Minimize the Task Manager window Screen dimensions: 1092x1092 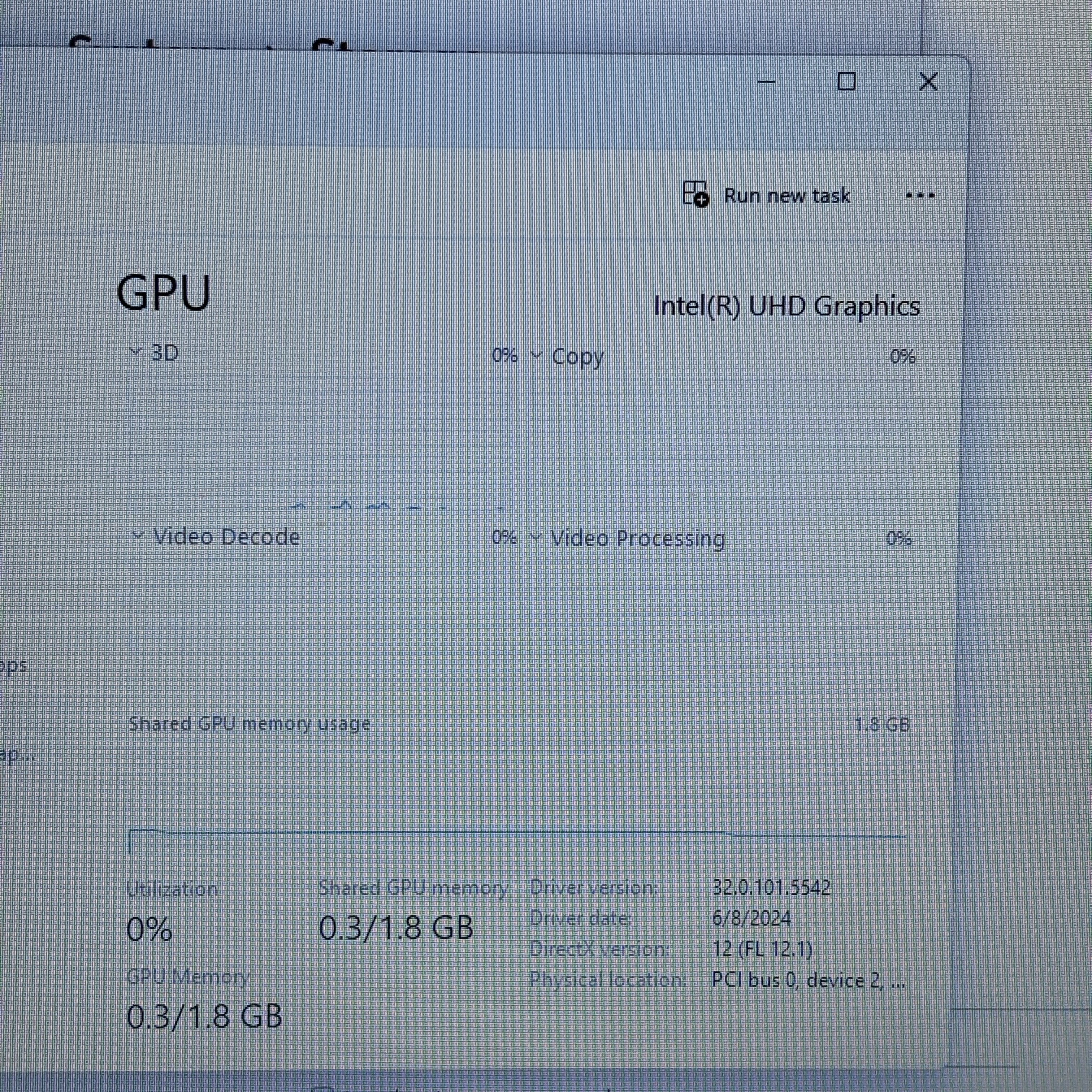tap(766, 82)
